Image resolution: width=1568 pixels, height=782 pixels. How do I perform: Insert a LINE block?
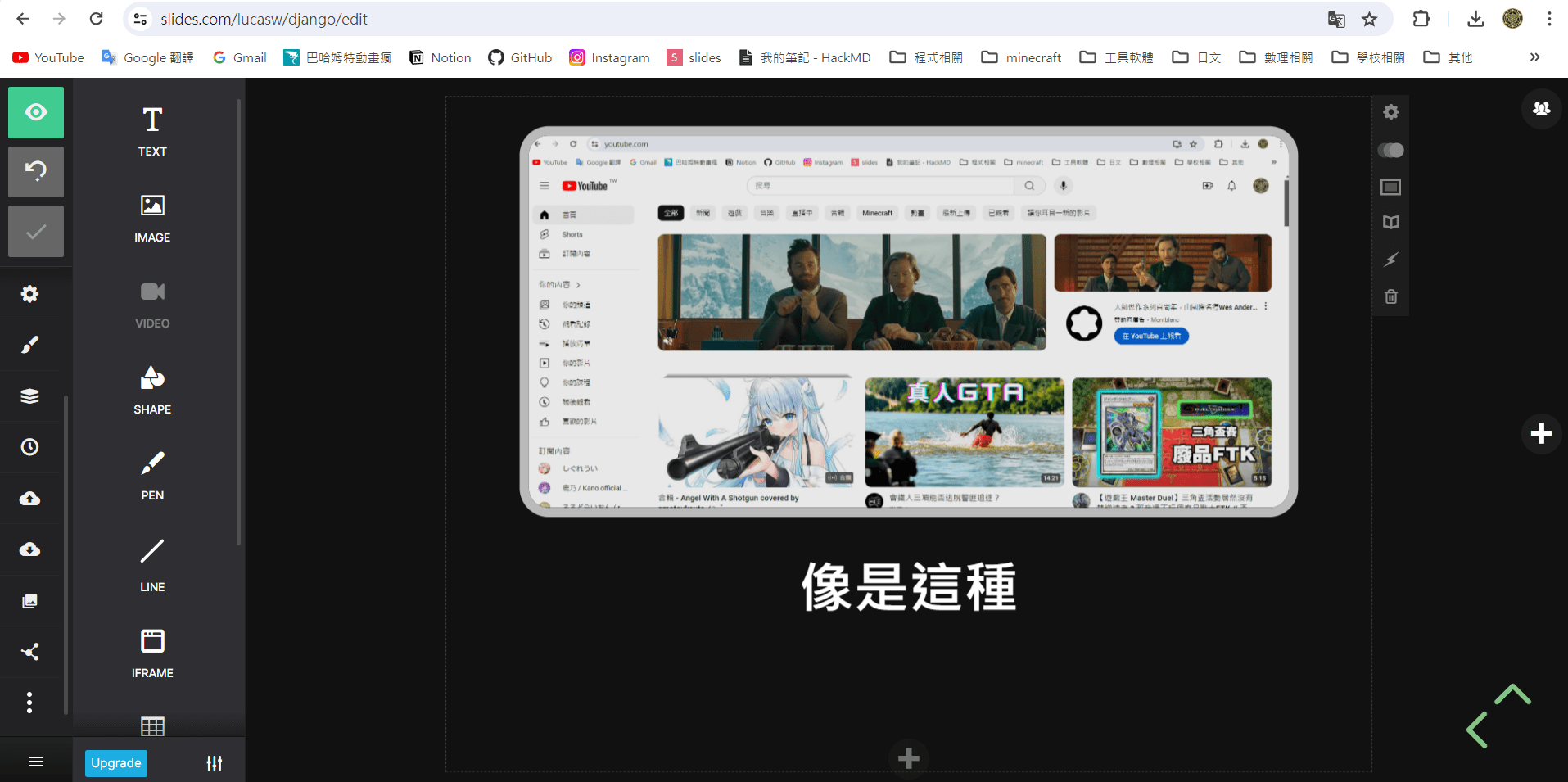152,565
